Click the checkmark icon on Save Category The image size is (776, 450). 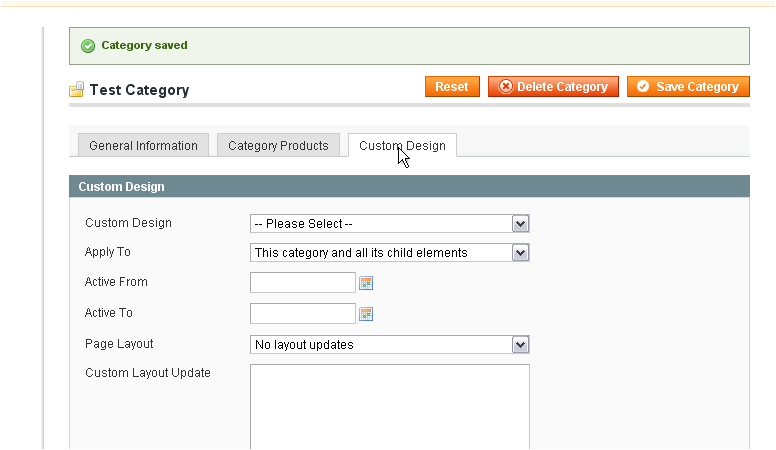pos(643,87)
